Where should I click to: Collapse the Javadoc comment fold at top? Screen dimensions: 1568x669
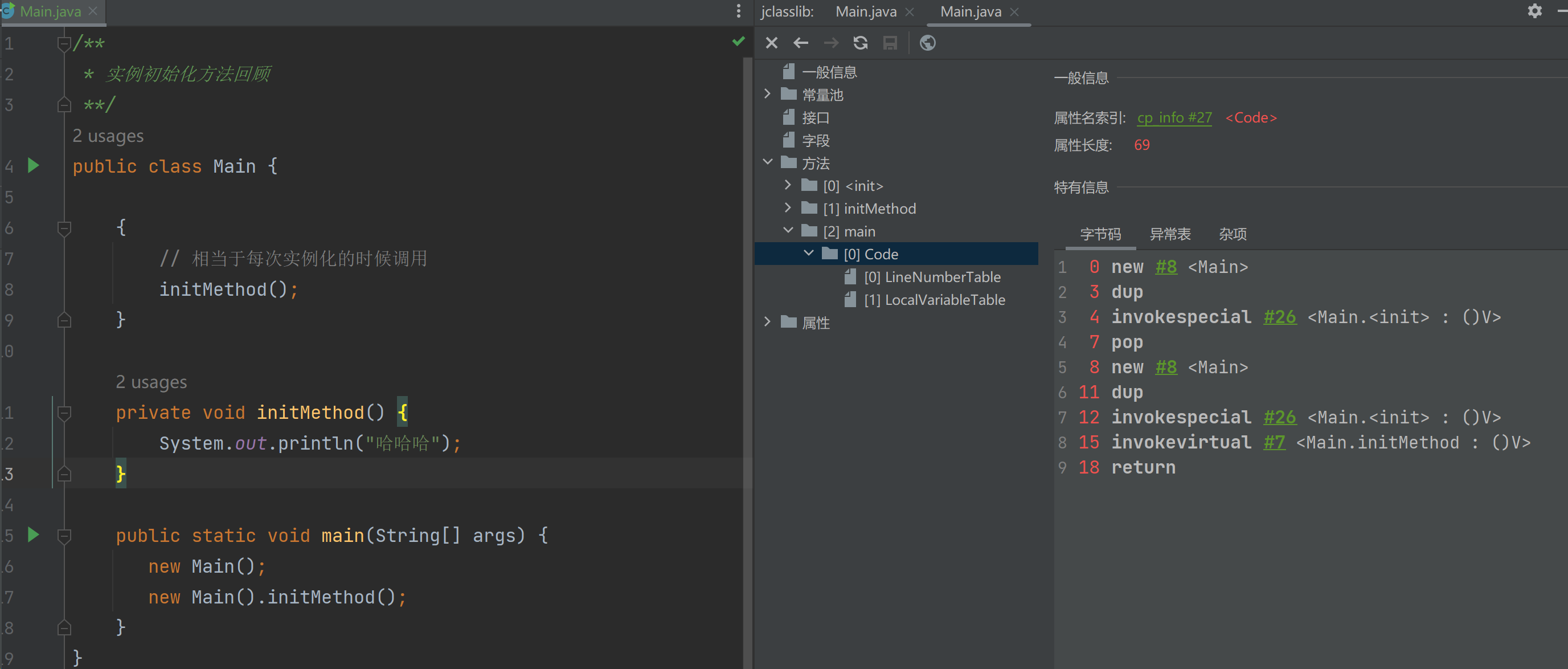click(x=64, y=44)
